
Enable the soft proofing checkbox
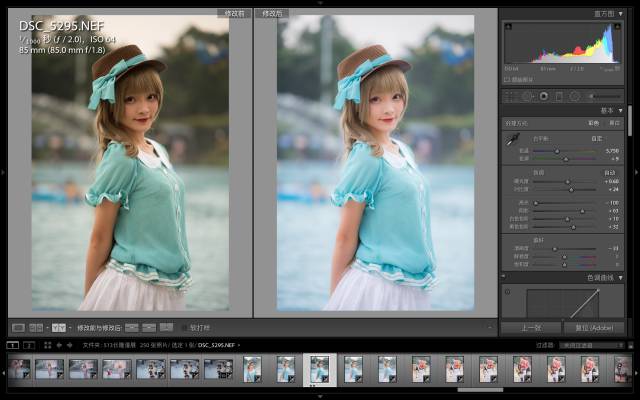184,328
